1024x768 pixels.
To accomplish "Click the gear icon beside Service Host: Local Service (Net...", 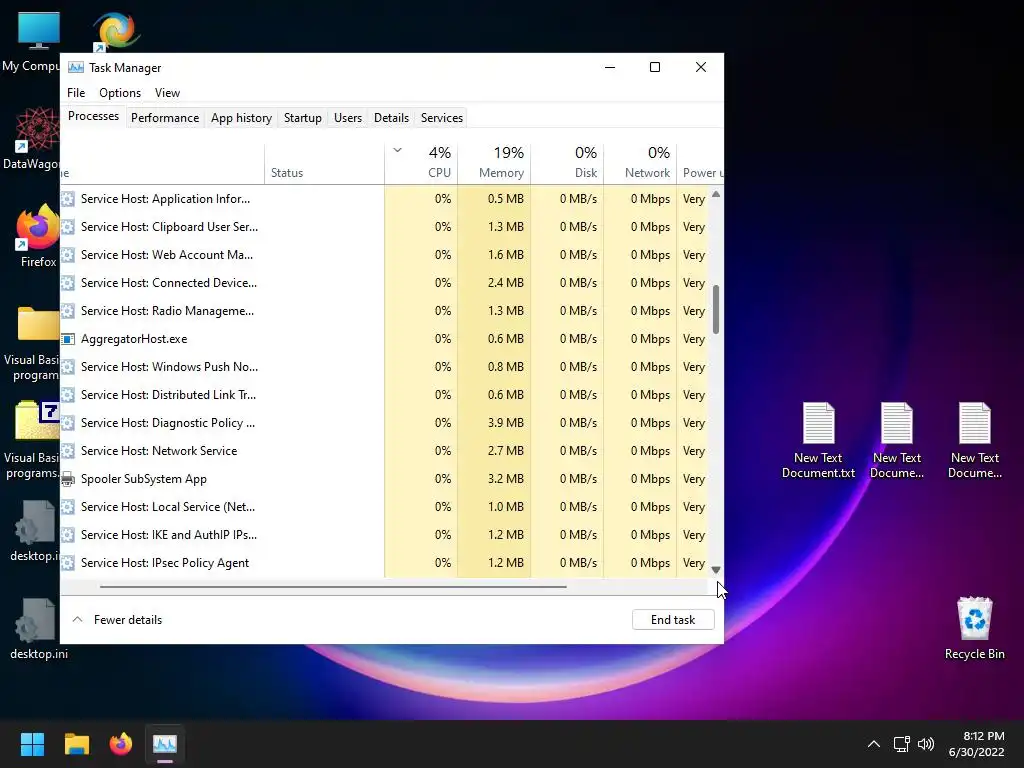I will coord(68,507).
